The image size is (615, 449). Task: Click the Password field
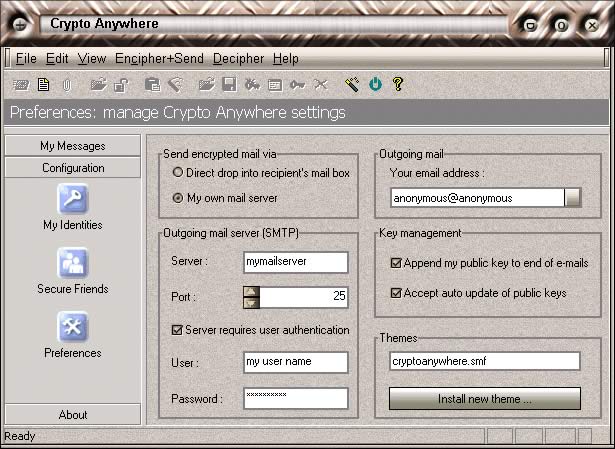click(x=296, y=398)
